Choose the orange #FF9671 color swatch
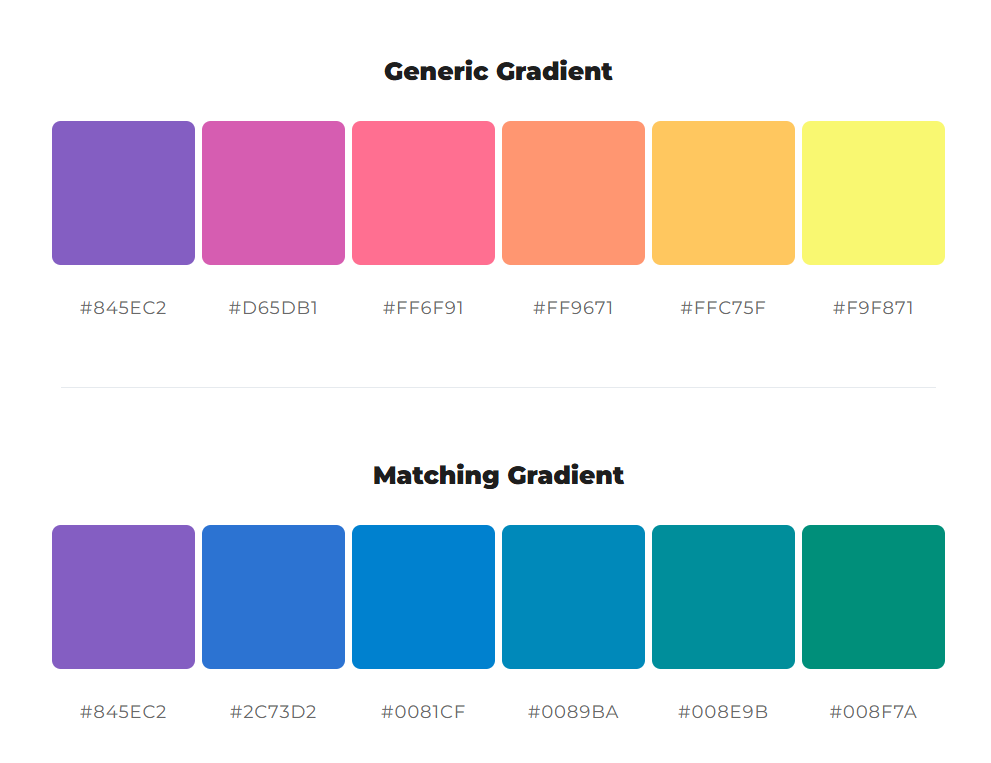Screen dimensions: 991x763 [573, 193]
